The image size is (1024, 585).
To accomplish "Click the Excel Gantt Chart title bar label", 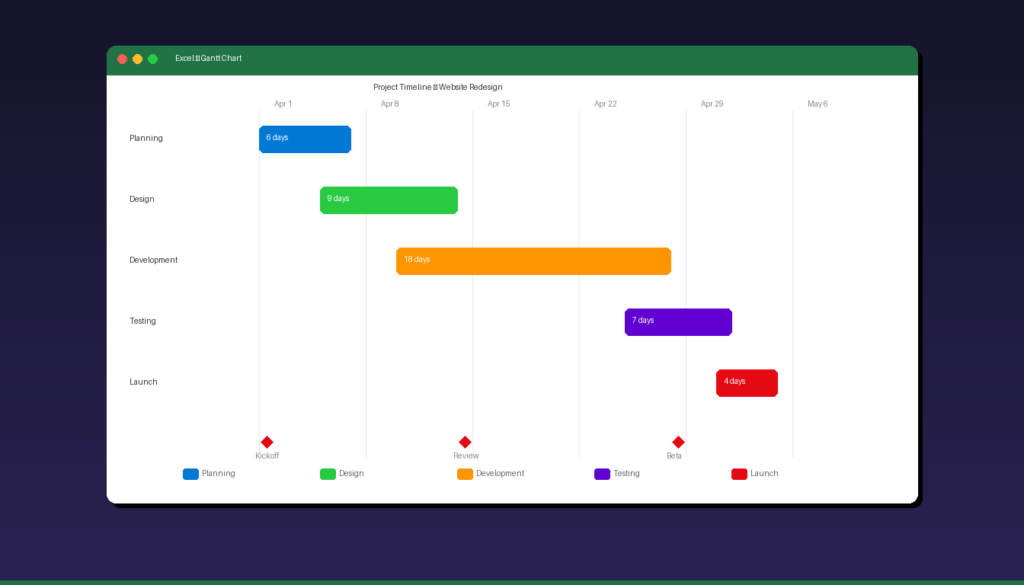I will click(208, 58).
